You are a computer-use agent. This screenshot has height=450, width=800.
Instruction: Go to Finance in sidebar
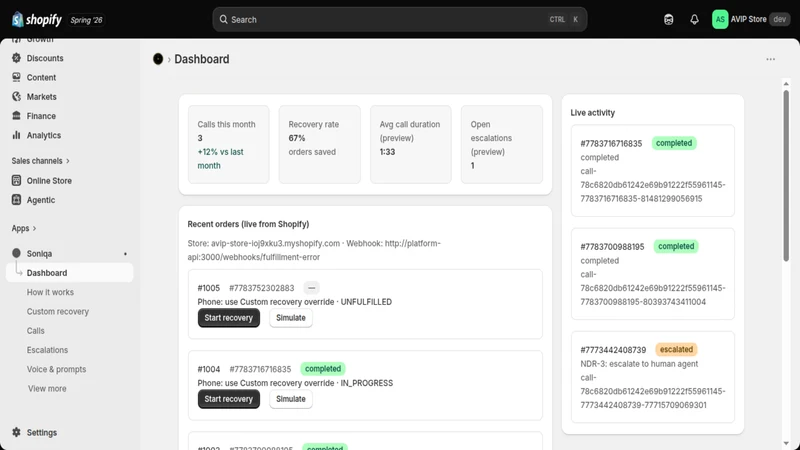click(41, 116)
